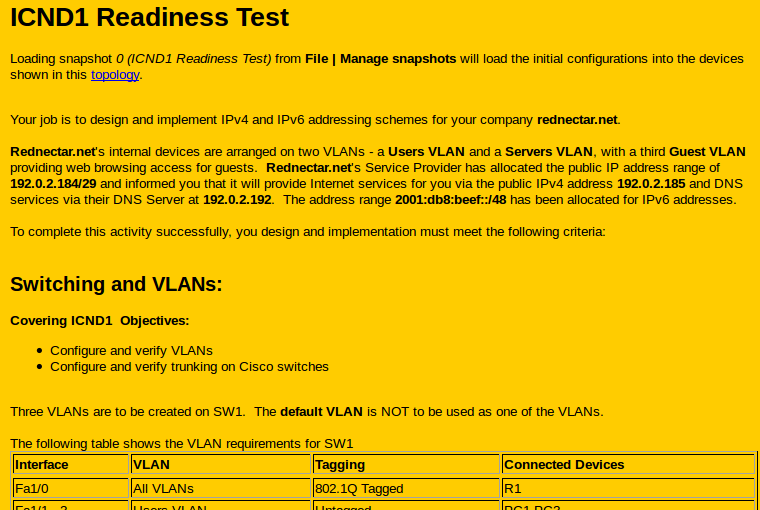
Task: Click the bold File | Manage snapshots text
Action: coord(380,59)
